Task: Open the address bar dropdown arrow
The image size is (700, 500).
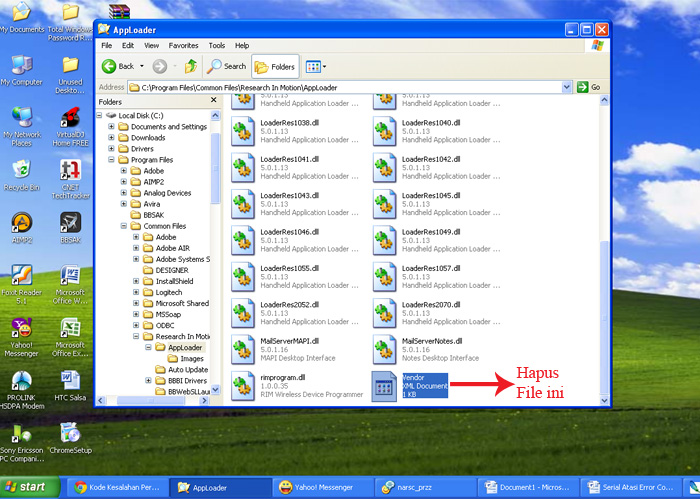Action: click(567, 87)
